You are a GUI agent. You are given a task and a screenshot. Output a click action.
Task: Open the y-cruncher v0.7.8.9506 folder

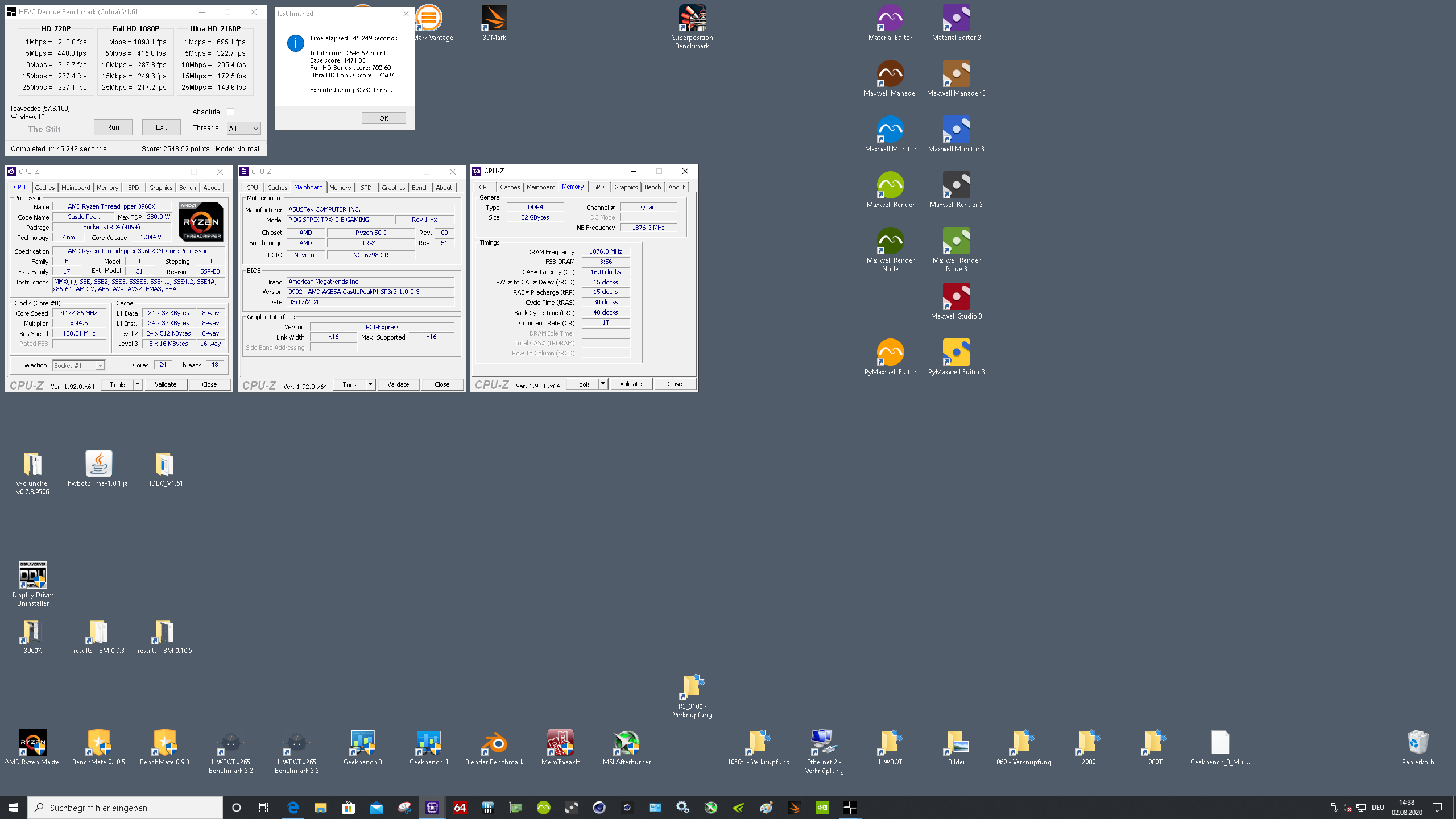pos(32,473)
